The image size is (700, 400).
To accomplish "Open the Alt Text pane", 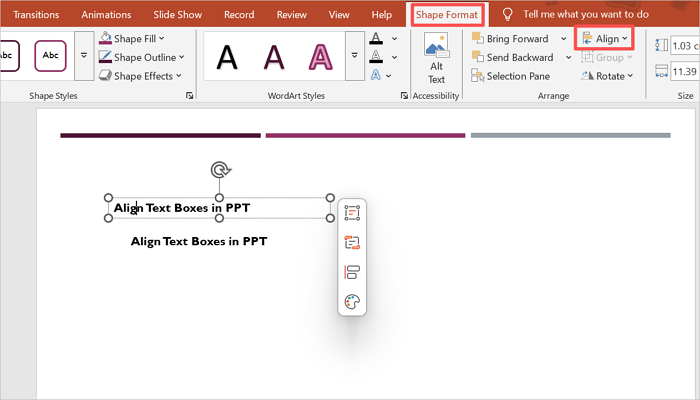I will [x=436, y=58].
